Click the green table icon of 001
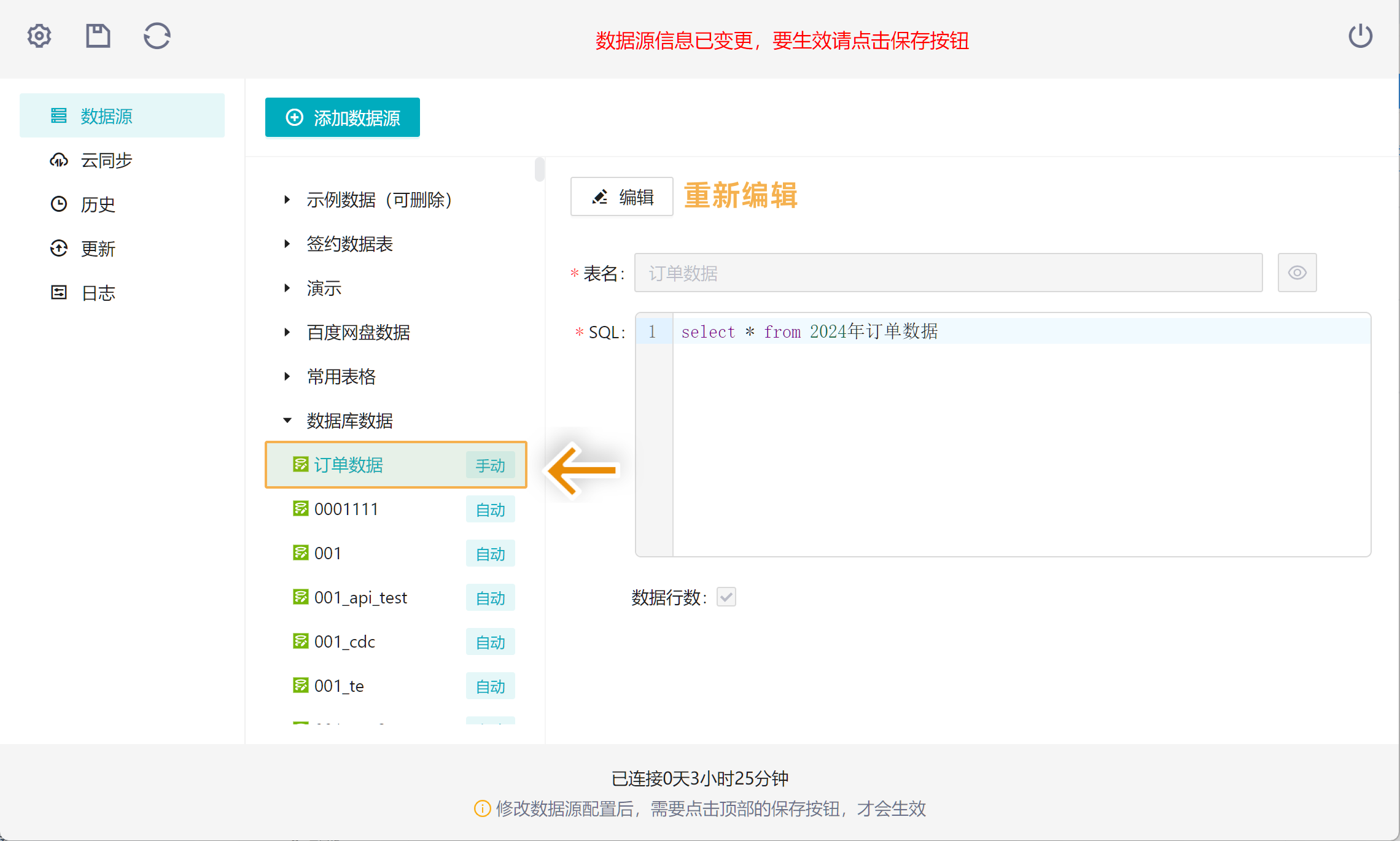 [x=300, y=552]
